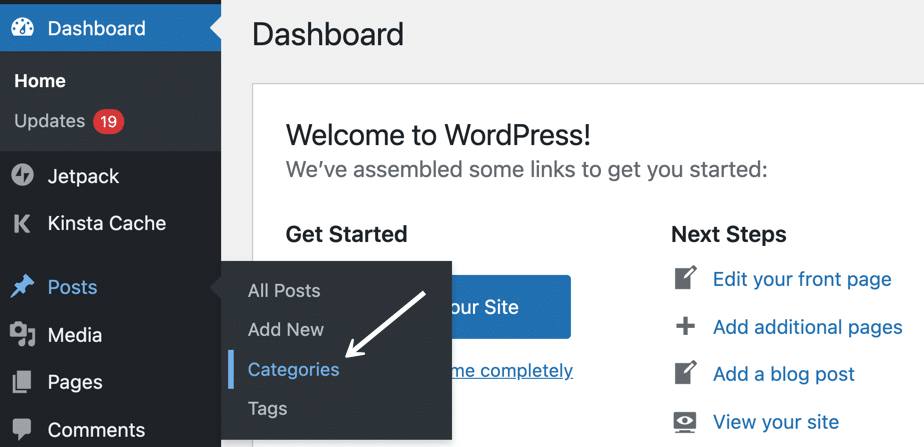Click the edit icon beside blog post link
Viewport: 924px width, 447px height.
[x=685, y=374]
